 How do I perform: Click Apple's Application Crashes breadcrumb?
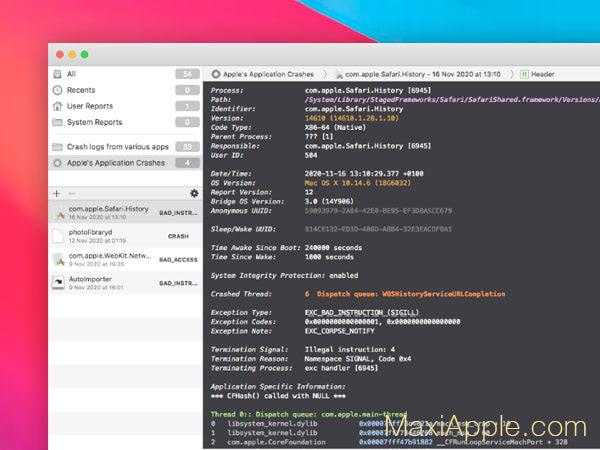(268, 74)
